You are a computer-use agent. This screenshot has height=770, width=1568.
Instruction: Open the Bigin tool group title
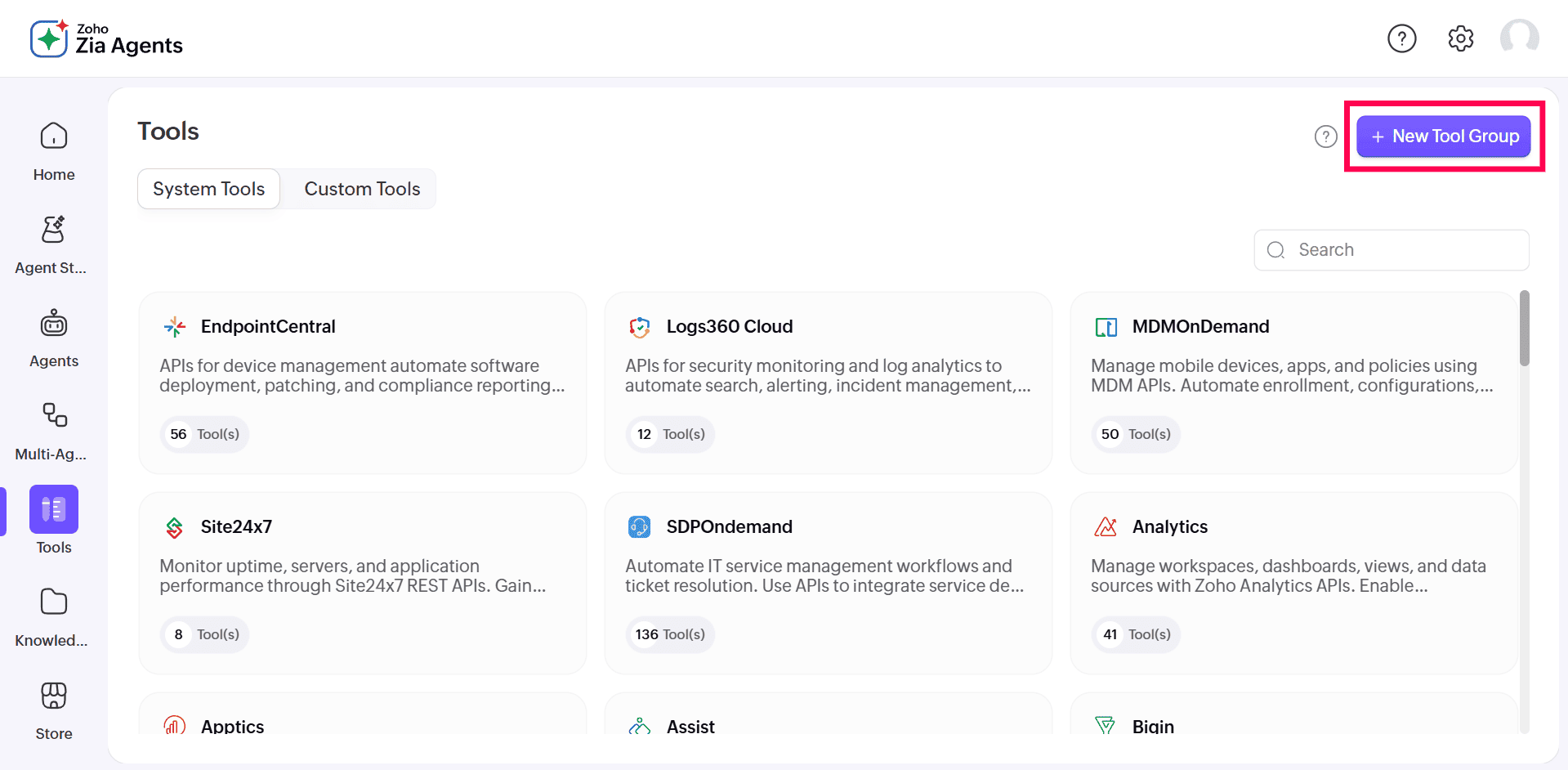(1153, 726)
